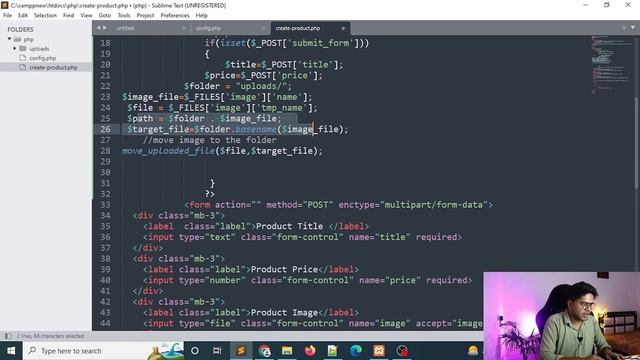Viewport: 640px width, 360px height.
Task: Open the Windows Start menu
Action: click(11, 351)
